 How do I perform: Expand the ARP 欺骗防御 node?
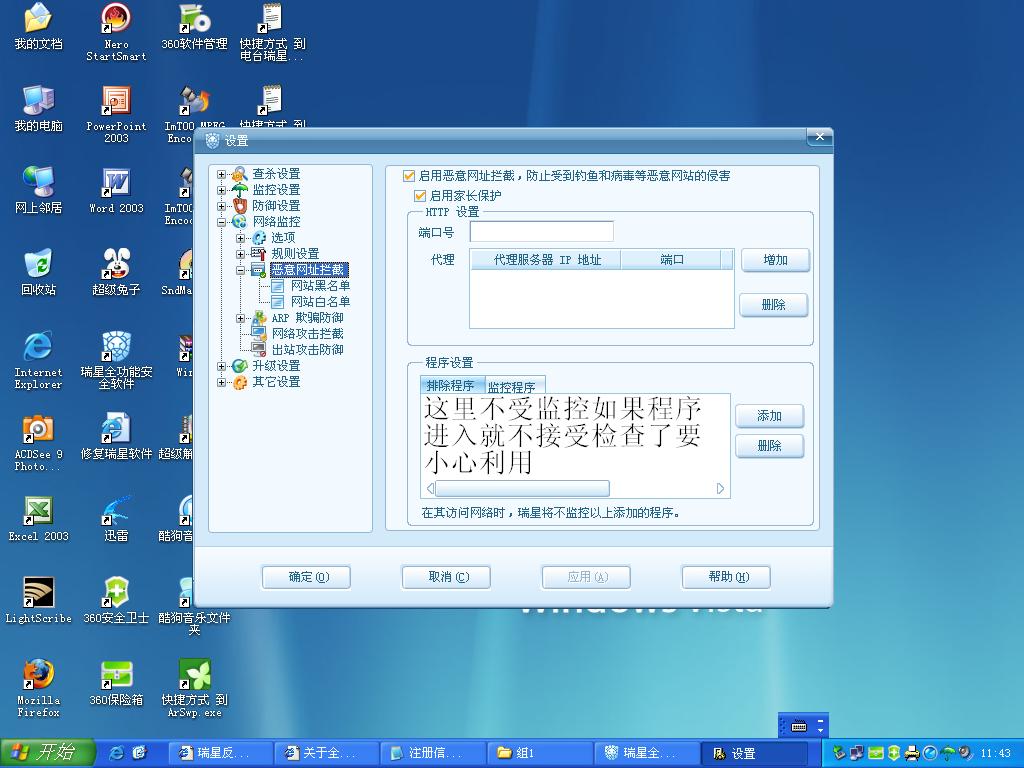click(x=241, y=318)
